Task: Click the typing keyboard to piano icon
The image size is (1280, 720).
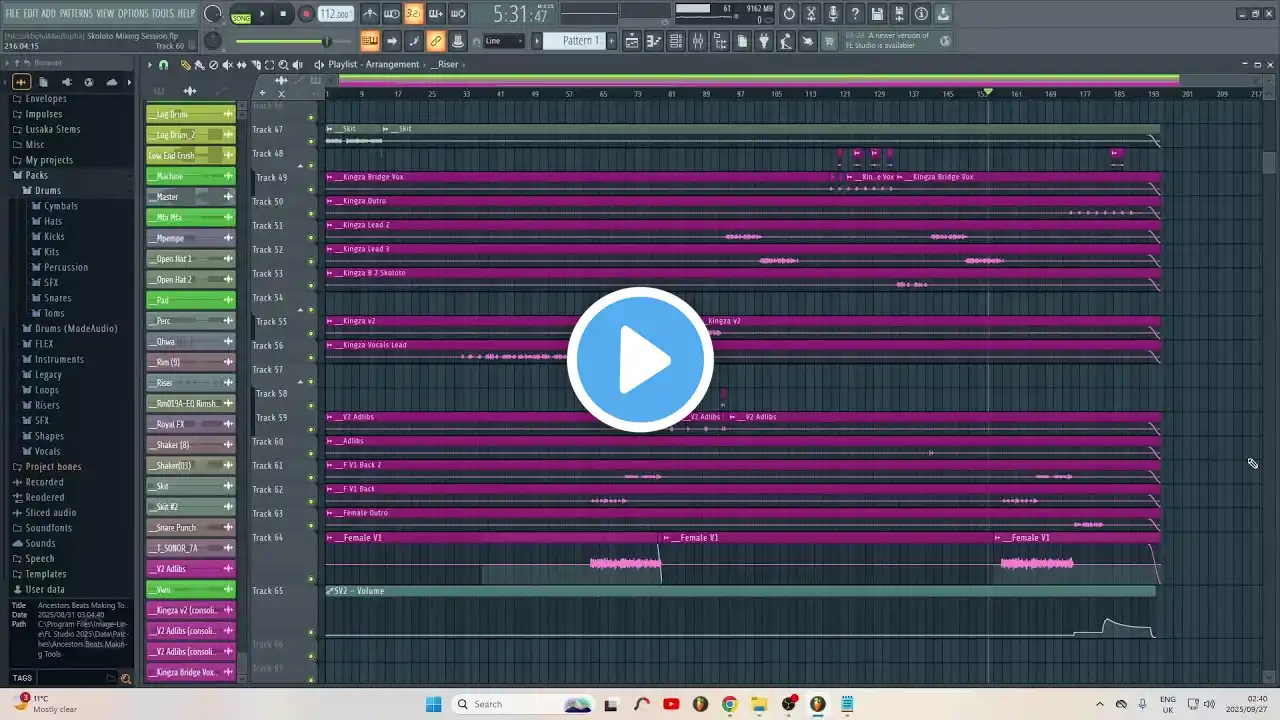Action: point(370,41)
